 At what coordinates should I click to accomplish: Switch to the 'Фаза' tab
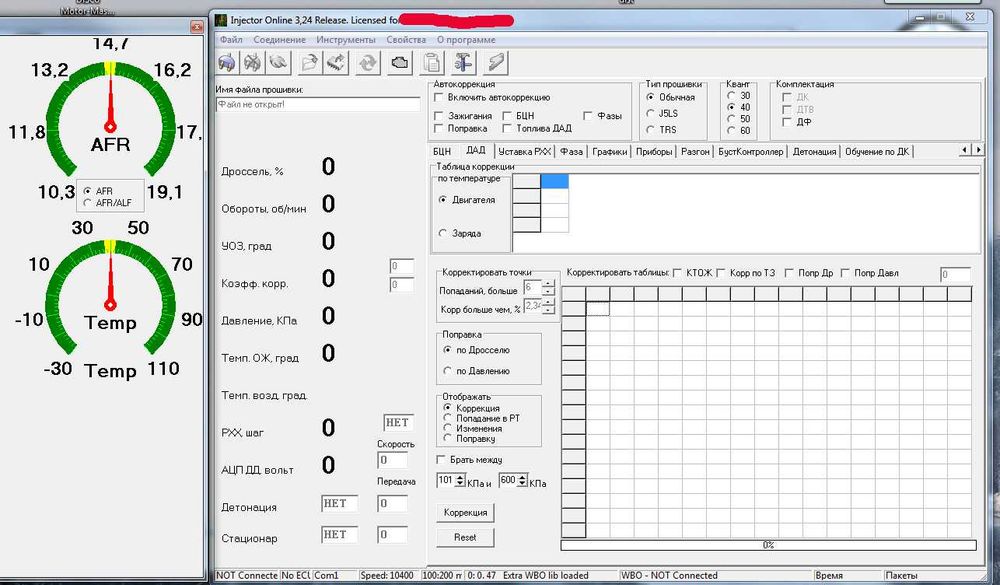(571, 152)
